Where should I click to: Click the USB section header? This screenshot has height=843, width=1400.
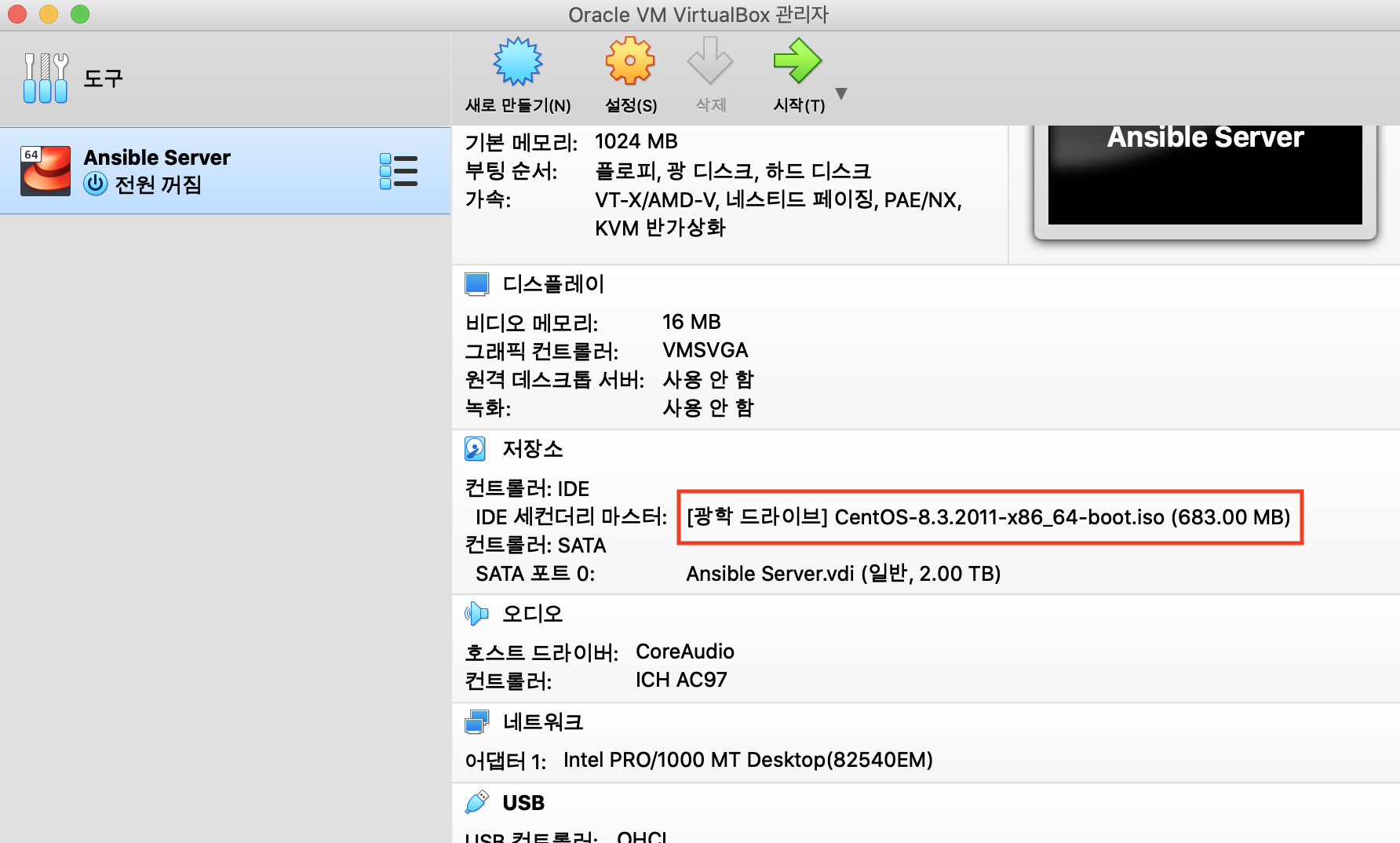(523, 802)
